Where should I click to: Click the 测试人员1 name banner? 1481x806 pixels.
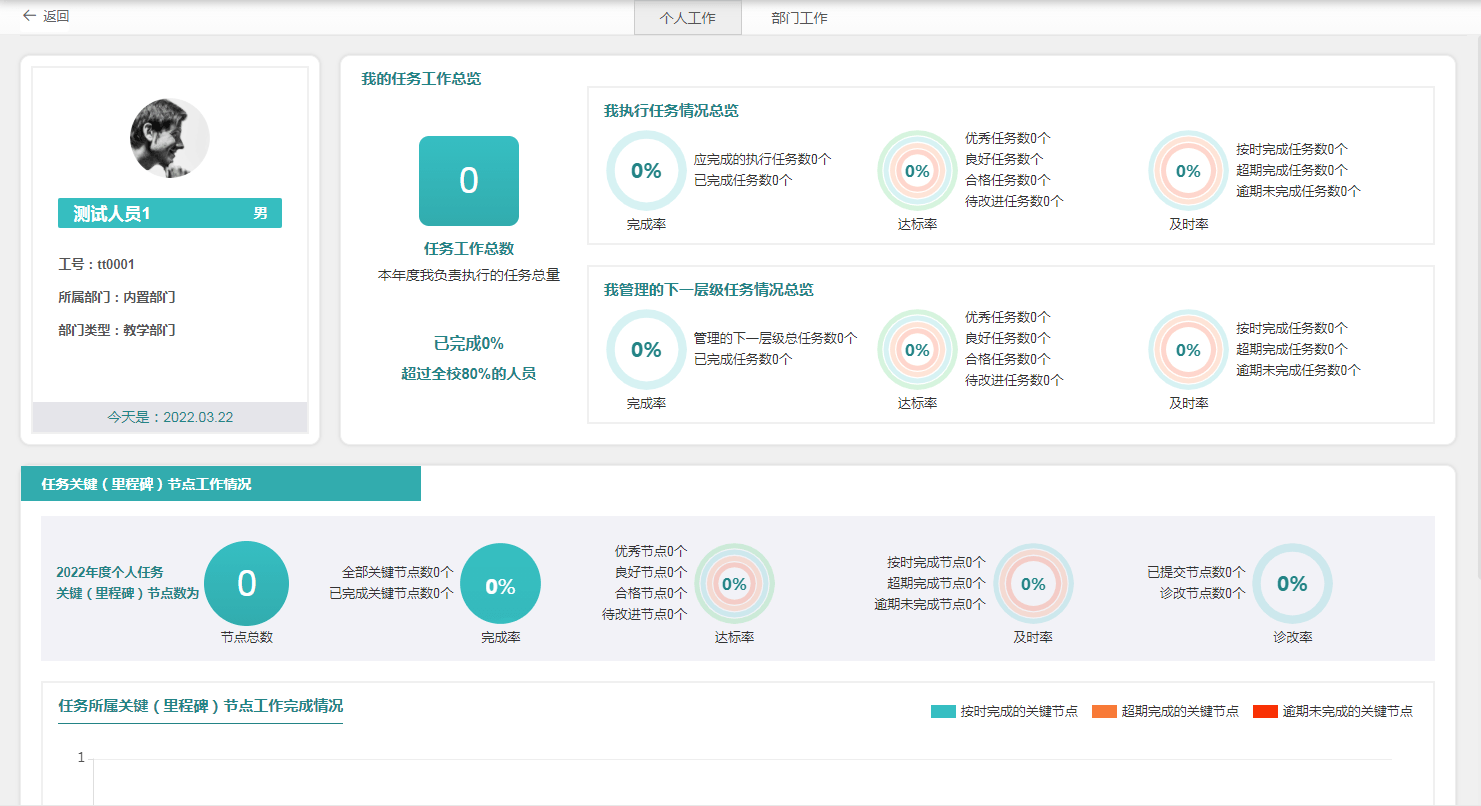[170, 213]
